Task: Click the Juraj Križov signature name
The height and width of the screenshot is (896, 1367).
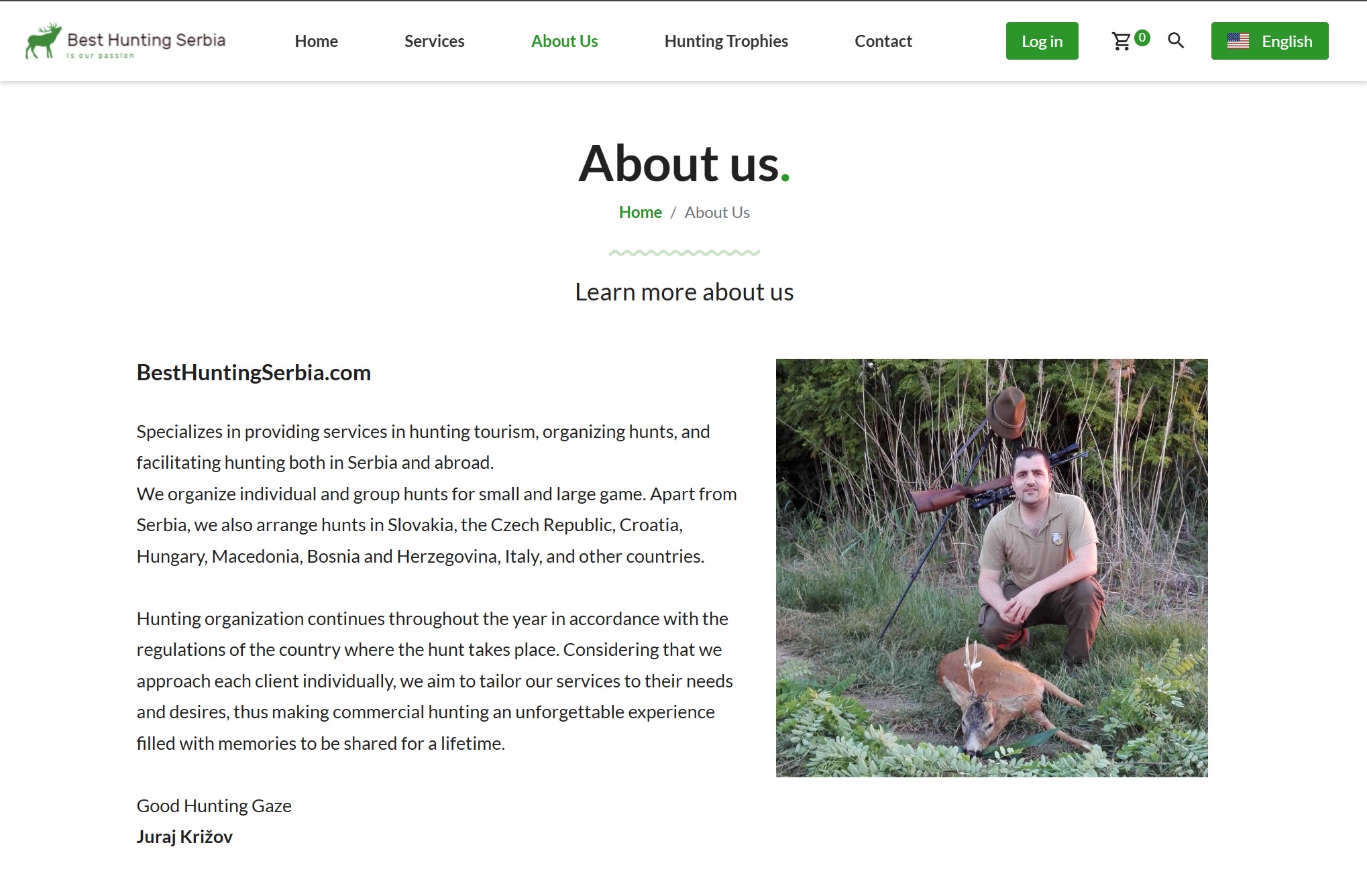Action: [x=184, y=836]
